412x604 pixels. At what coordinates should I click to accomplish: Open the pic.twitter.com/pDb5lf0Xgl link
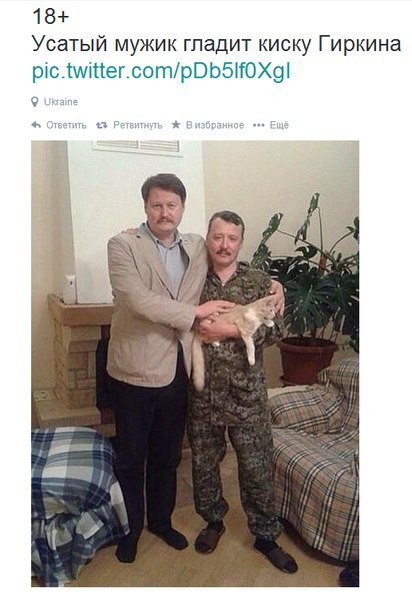[x=161, y=71]
